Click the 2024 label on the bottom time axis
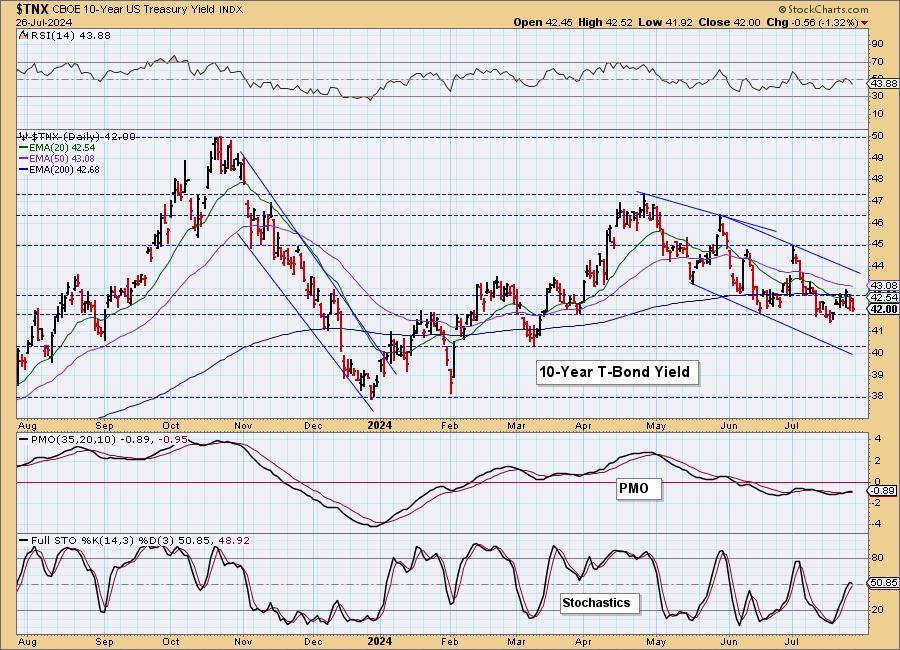 [x=379, y=641]
